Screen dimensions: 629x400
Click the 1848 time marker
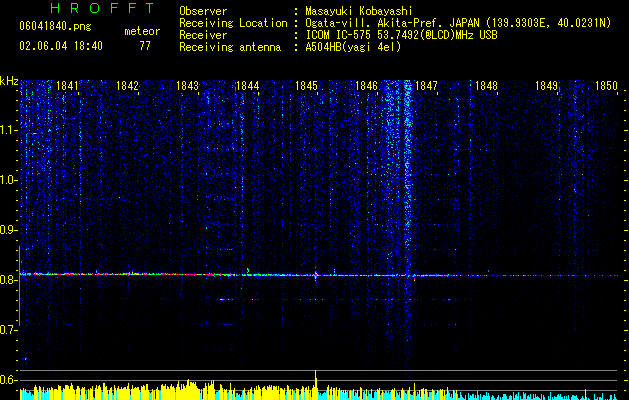[x=486, y=86]
